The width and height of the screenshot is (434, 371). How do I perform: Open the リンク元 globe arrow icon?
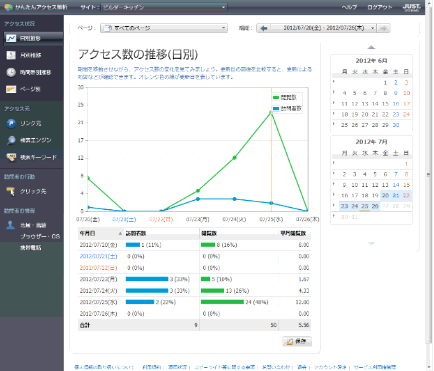(x=11, y=123)
